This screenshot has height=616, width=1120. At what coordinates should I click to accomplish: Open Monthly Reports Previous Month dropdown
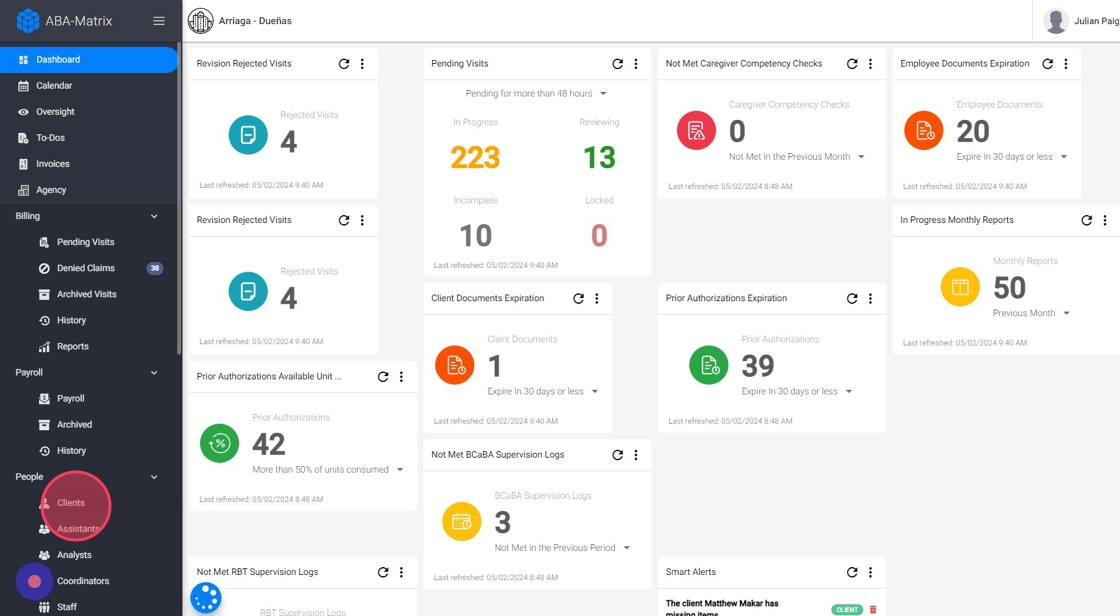point(1031,313)
